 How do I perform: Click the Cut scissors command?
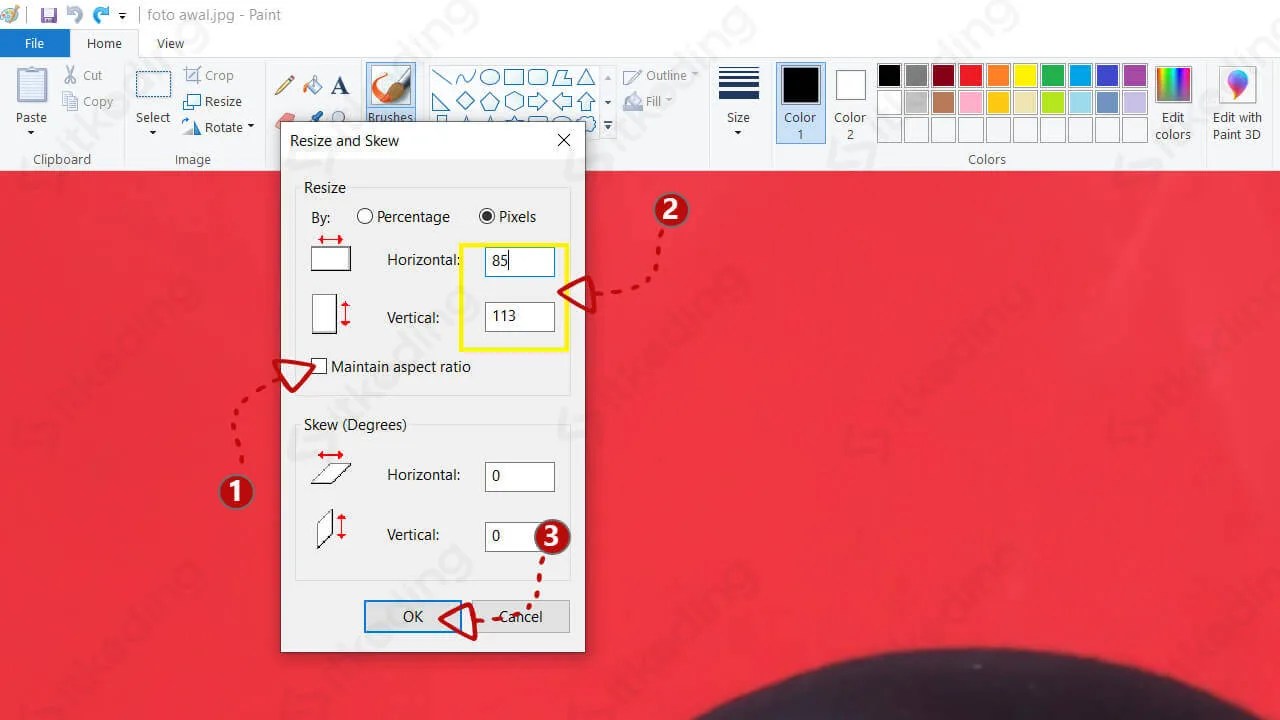(82, 75)
